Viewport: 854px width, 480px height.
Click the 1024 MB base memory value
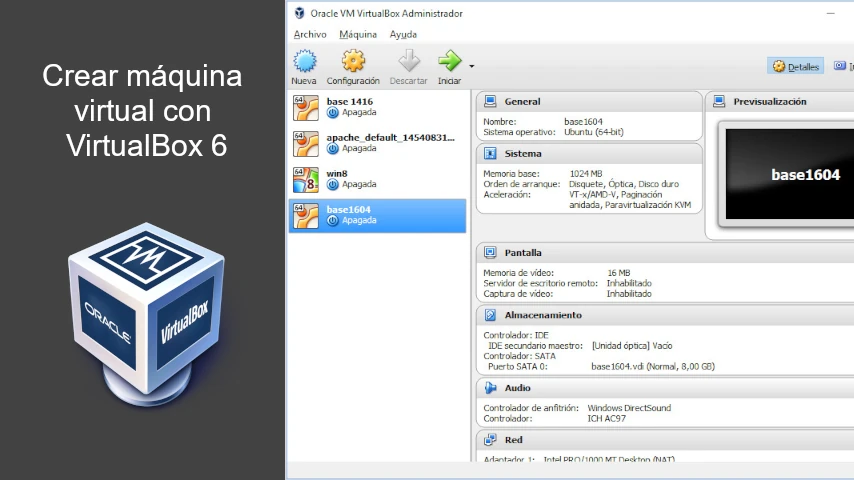point(586,174)
